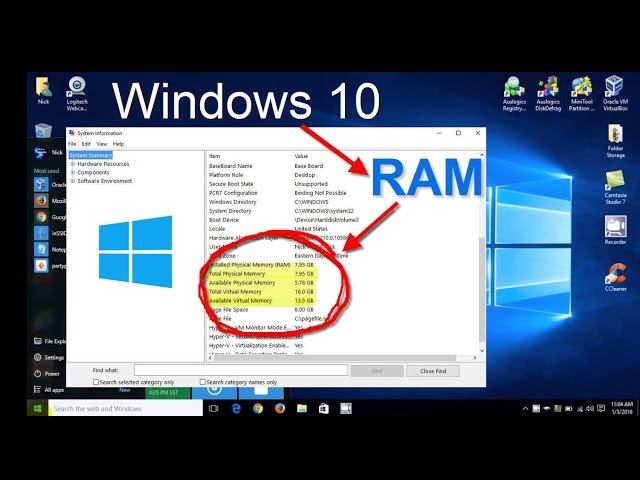Launch CCleaner from the desktop

pyautogui.click(x=615, y=278)
